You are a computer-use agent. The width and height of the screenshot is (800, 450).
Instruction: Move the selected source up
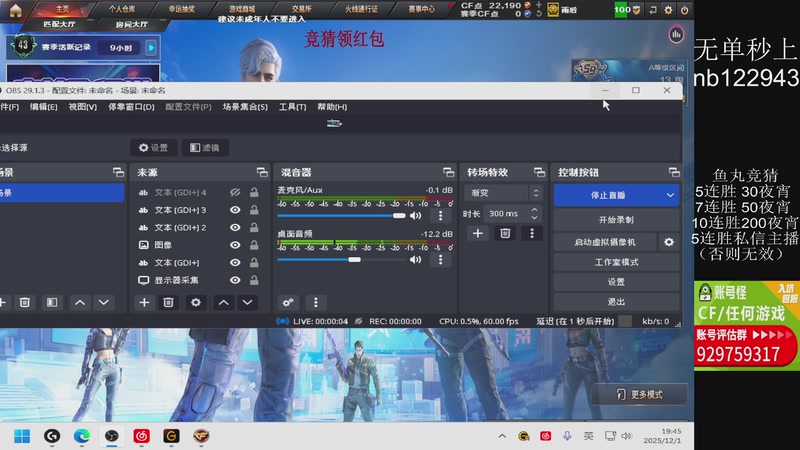(x=223, y=303)
